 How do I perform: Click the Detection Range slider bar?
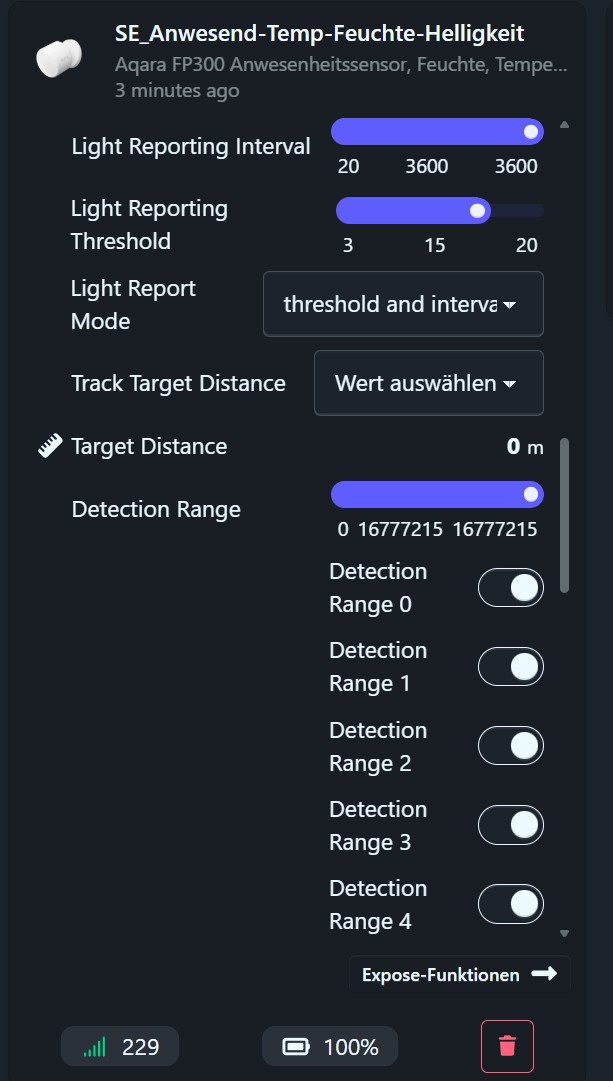[x=437, y=495]
